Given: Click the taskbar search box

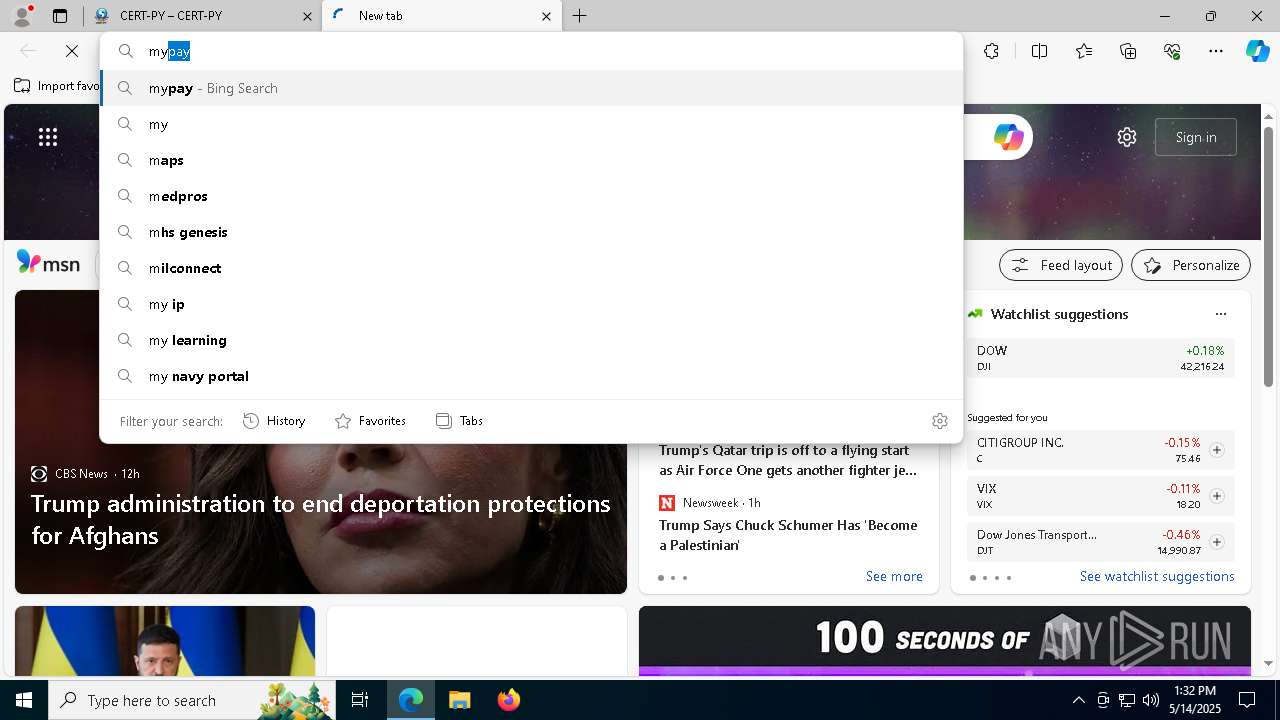Looking at the screenshot, I should (193, 700).
